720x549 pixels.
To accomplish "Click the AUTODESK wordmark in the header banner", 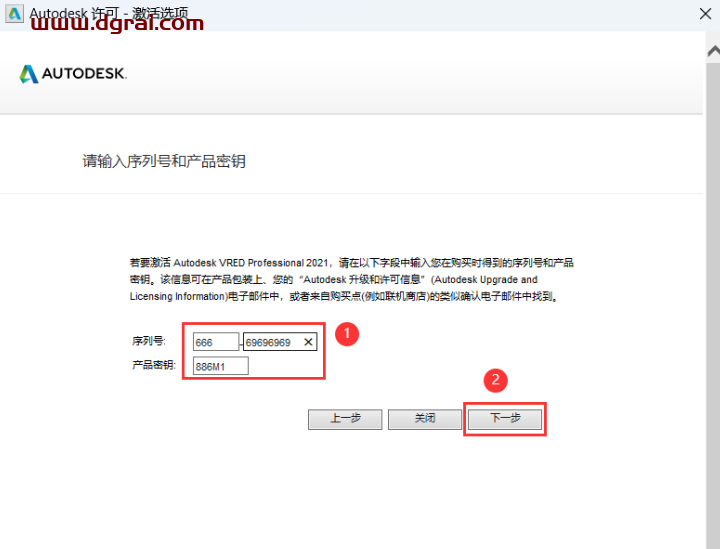I will (84, 74).
